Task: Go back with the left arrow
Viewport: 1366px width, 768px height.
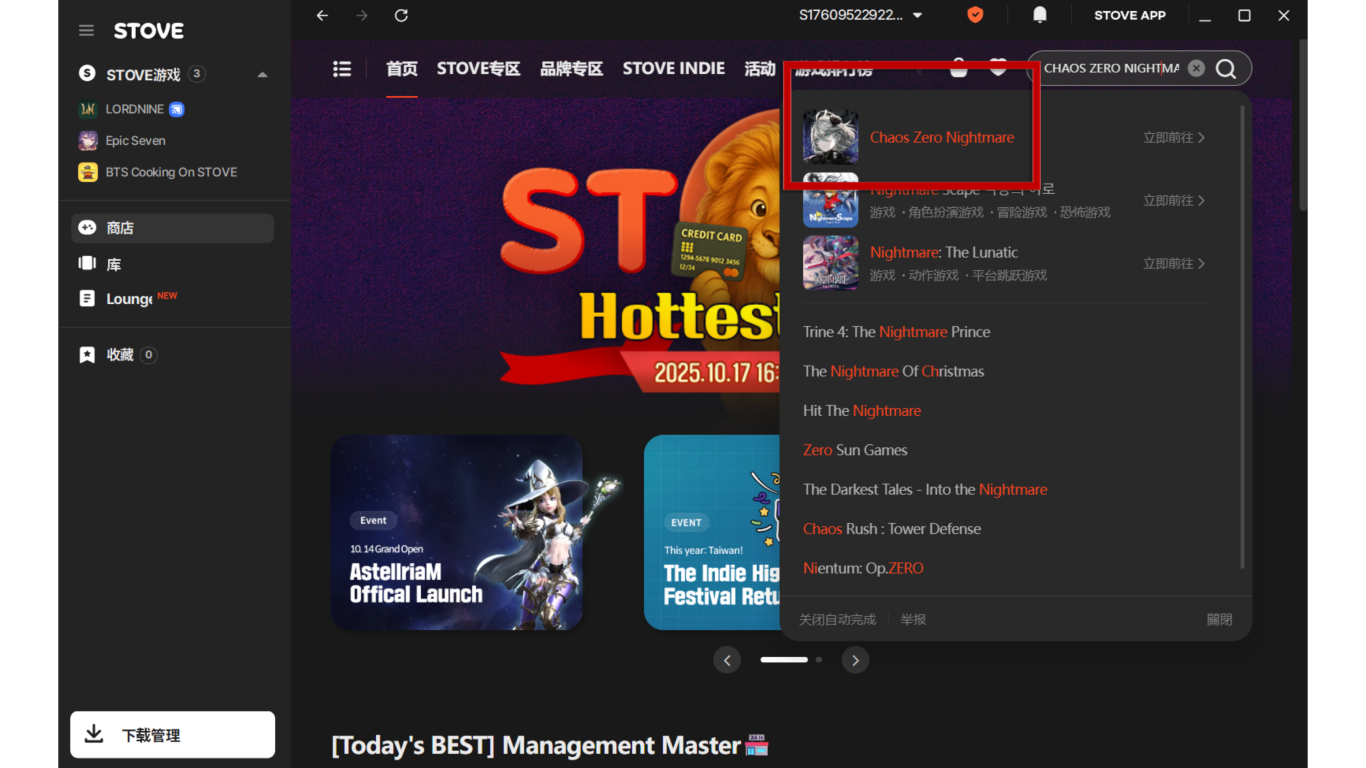Action: click(322, 15)
